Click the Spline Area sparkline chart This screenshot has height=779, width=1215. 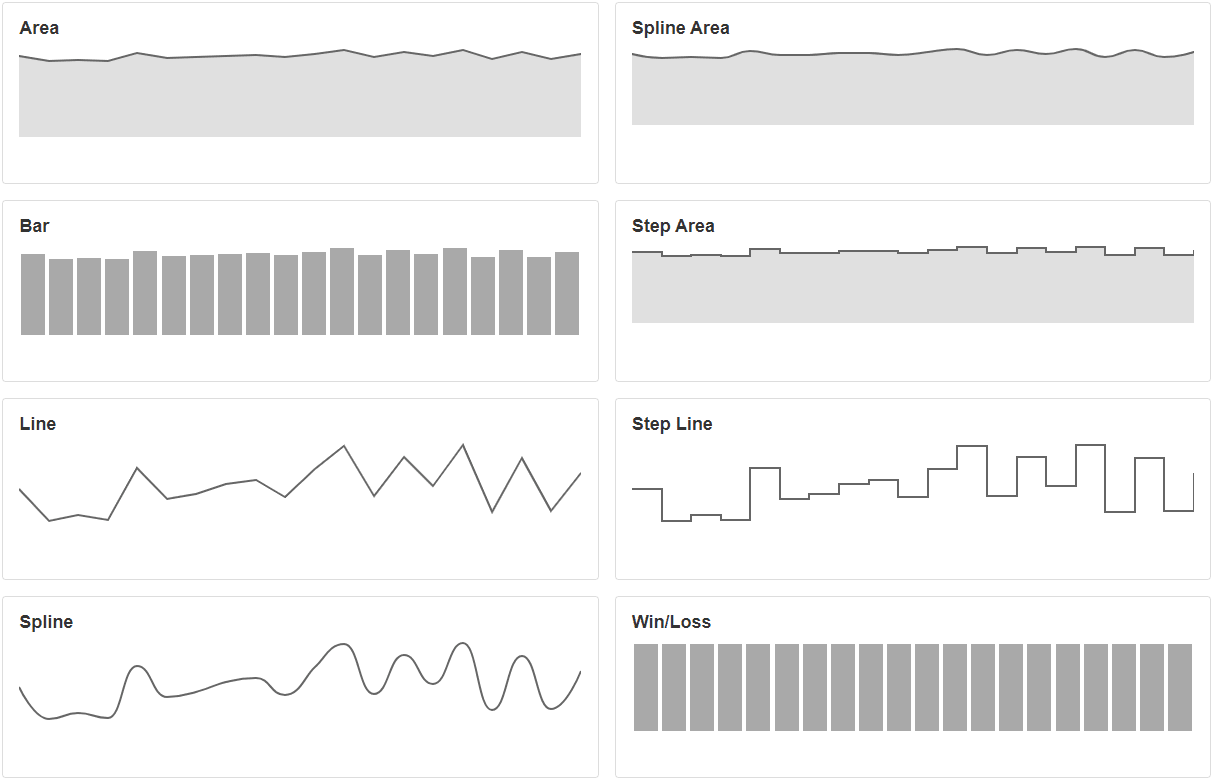pos(913,87)
